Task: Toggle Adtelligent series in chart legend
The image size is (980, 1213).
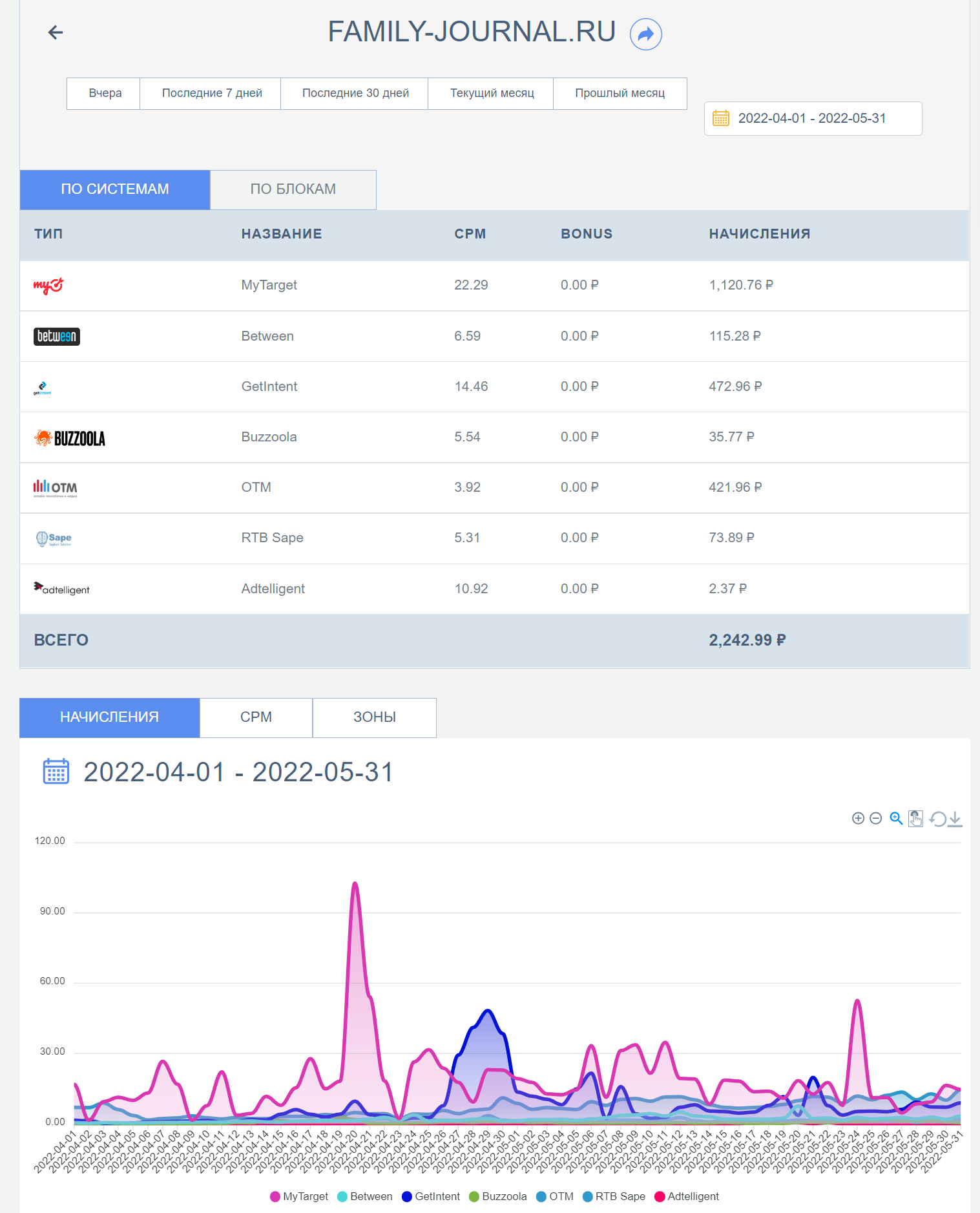Action: coord(687,1197)
